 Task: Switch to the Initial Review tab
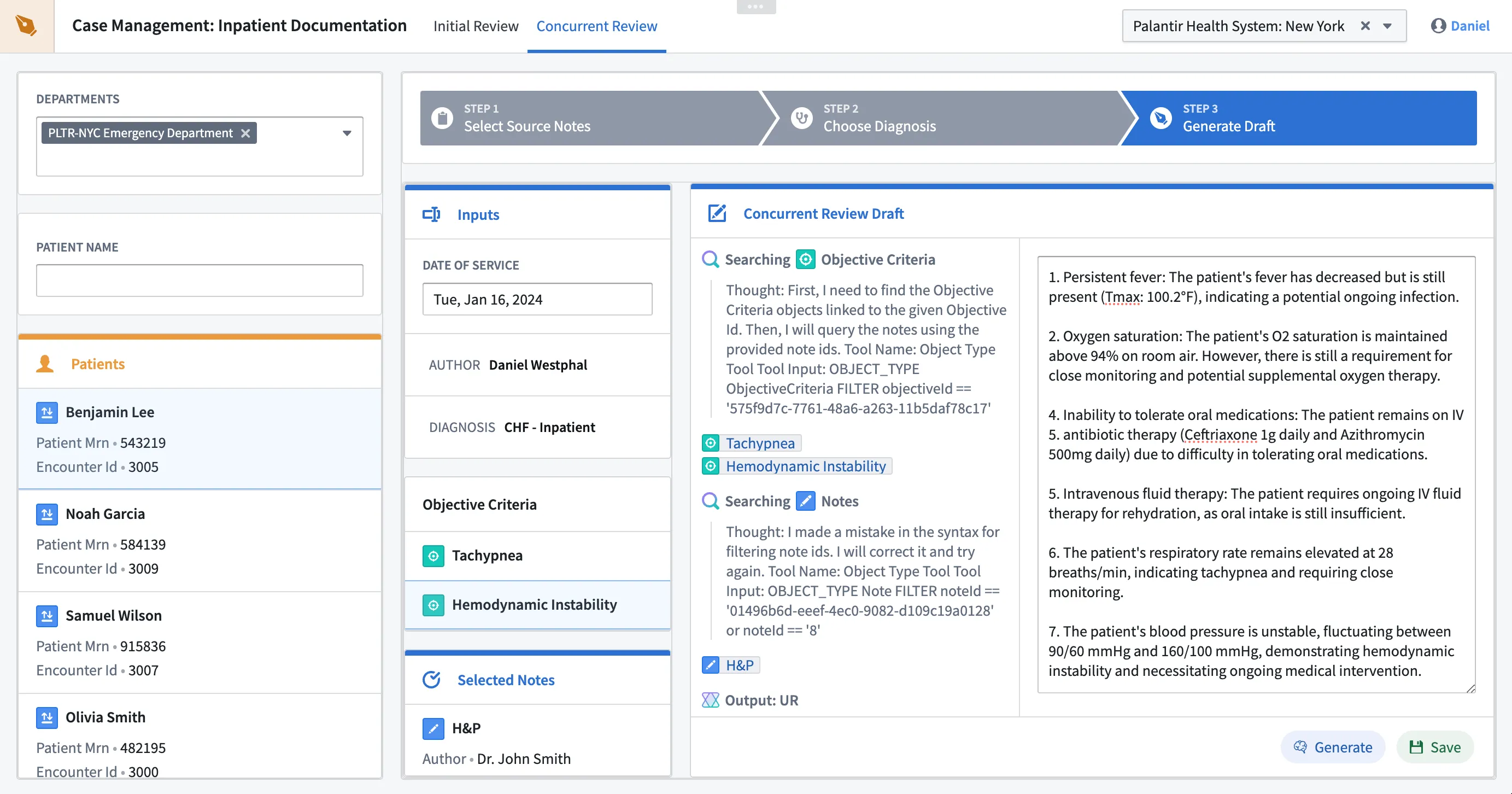[476, 26]
